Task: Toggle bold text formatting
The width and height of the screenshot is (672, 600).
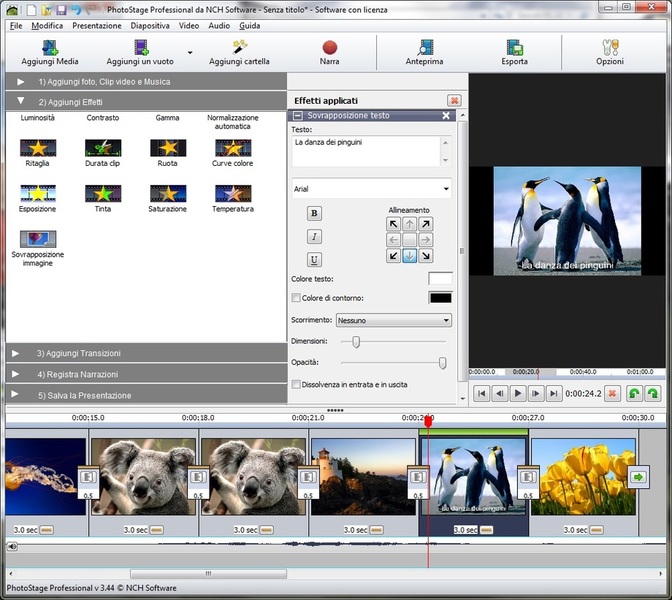Action: 314,213
